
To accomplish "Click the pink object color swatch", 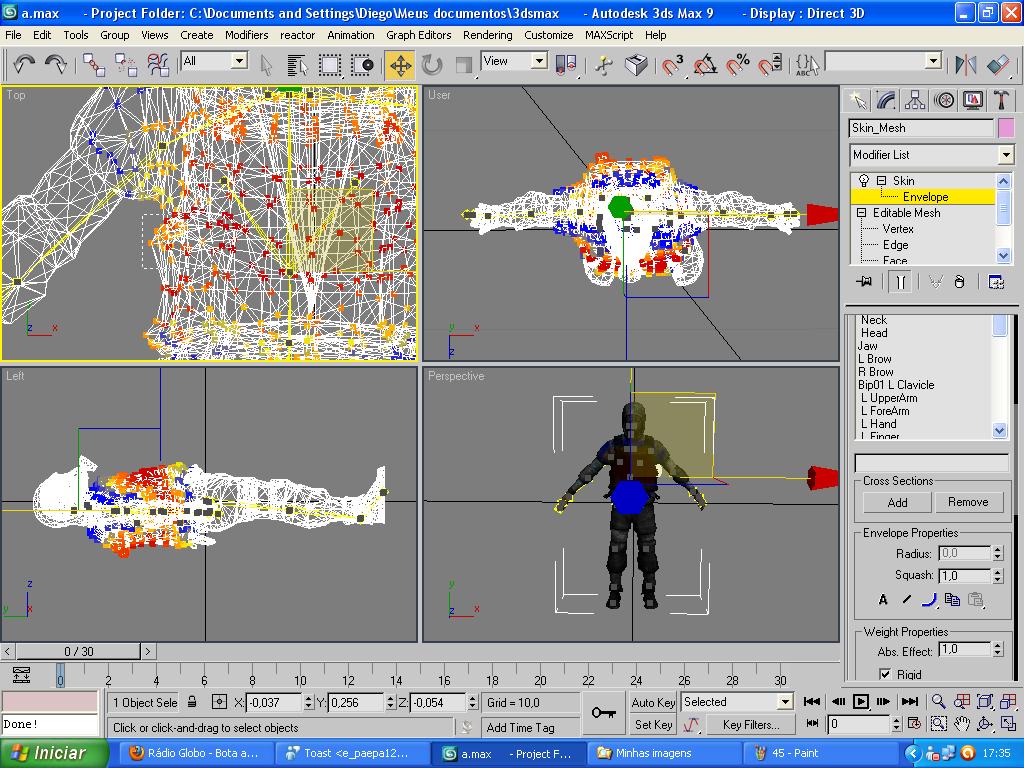I will pos(1006,128).
